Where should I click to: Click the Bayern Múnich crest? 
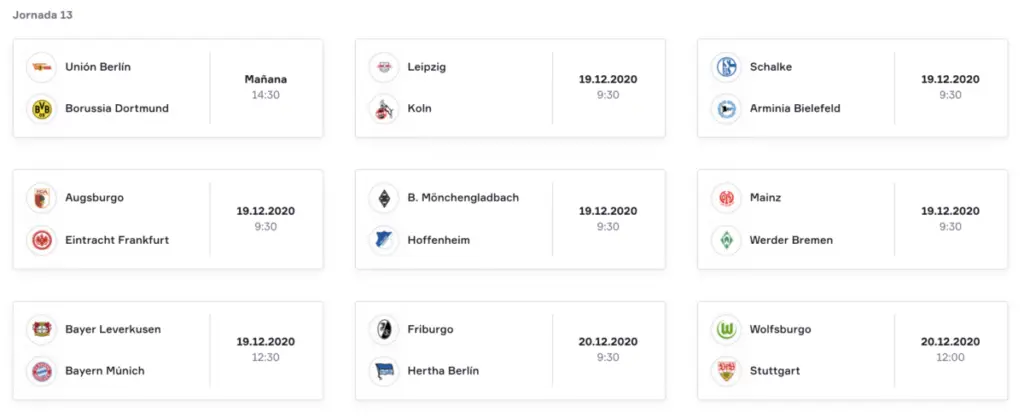42,371
